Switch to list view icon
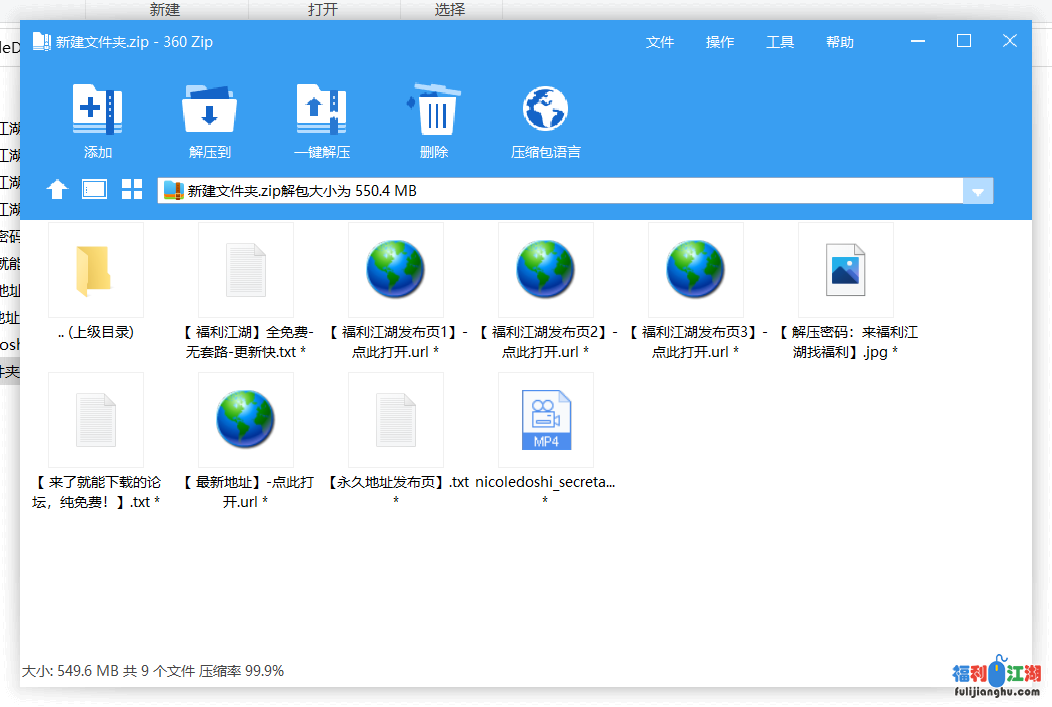The height and width of the screenshot is (707, 1052). pyautogui.click(x=94, y=190)
